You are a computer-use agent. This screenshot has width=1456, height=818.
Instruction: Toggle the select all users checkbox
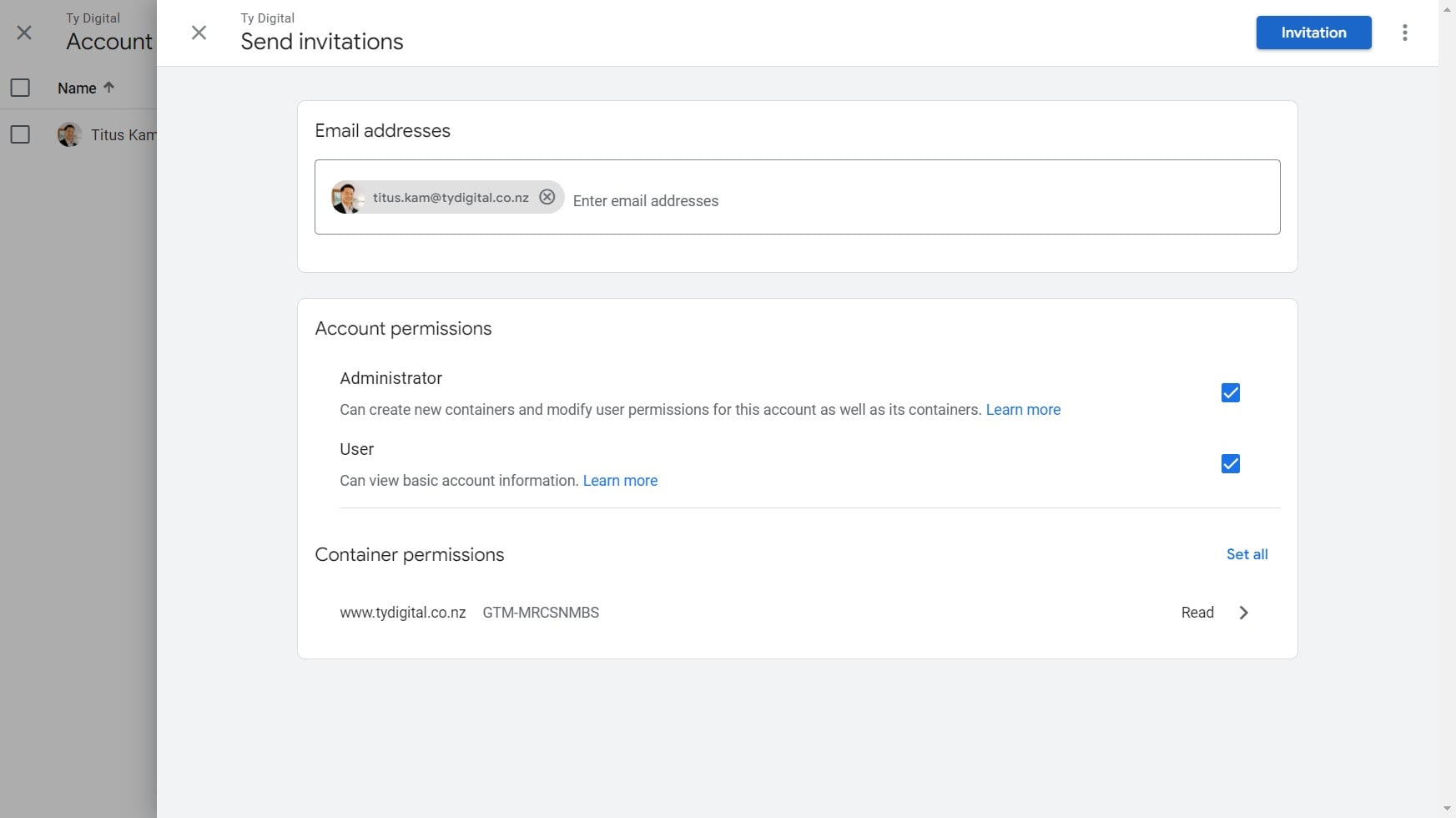[x=20, y=88]
